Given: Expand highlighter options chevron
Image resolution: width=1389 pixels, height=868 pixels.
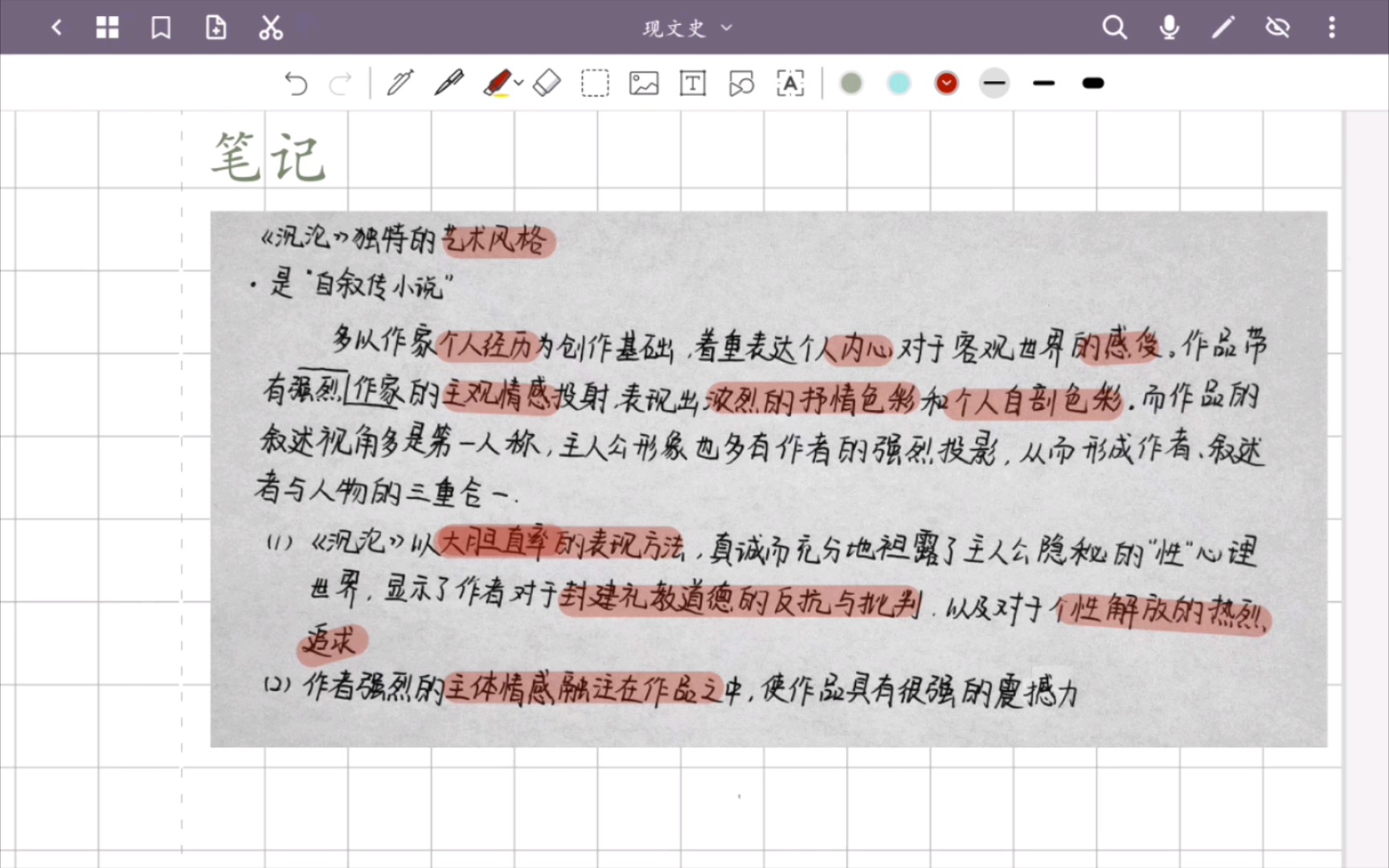Looking at the screenshot, I should 519,82.
